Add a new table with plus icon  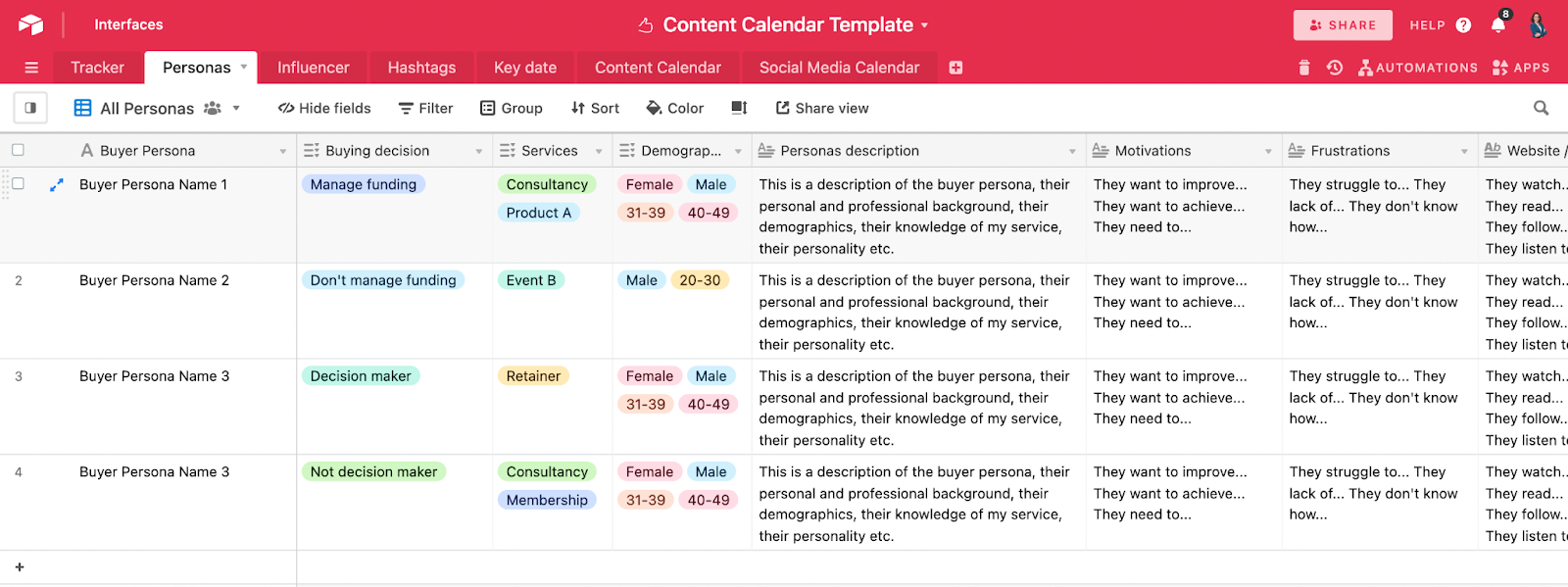tap(955, 68)
